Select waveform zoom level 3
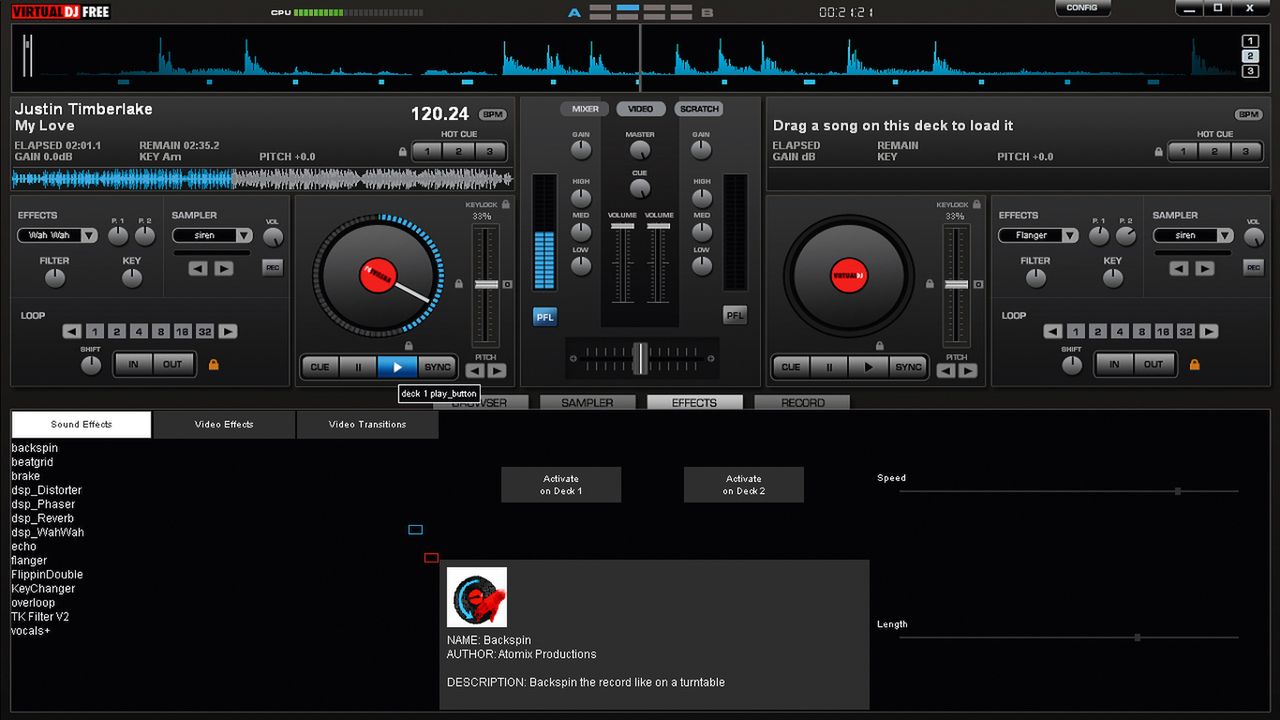The height and width of the screenshot is (720, 1280). point(1250,71)
